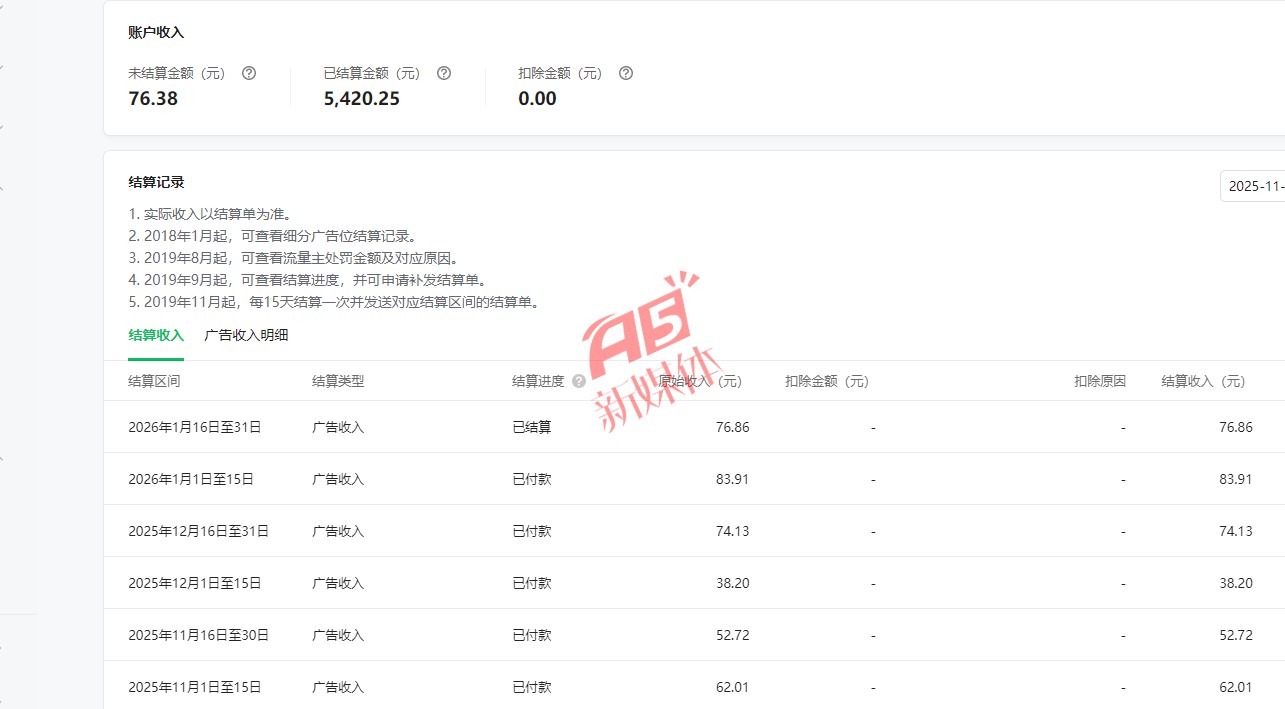Select the 2026年1月16日至31日 settlement period

pyautogui.click(x=194, y=427)
